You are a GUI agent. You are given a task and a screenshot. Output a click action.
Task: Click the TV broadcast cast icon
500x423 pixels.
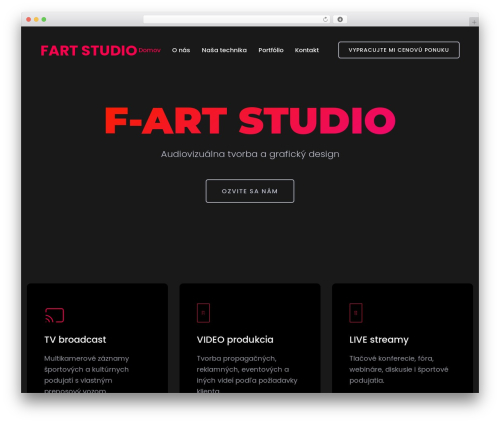click(x=54, y=315)
